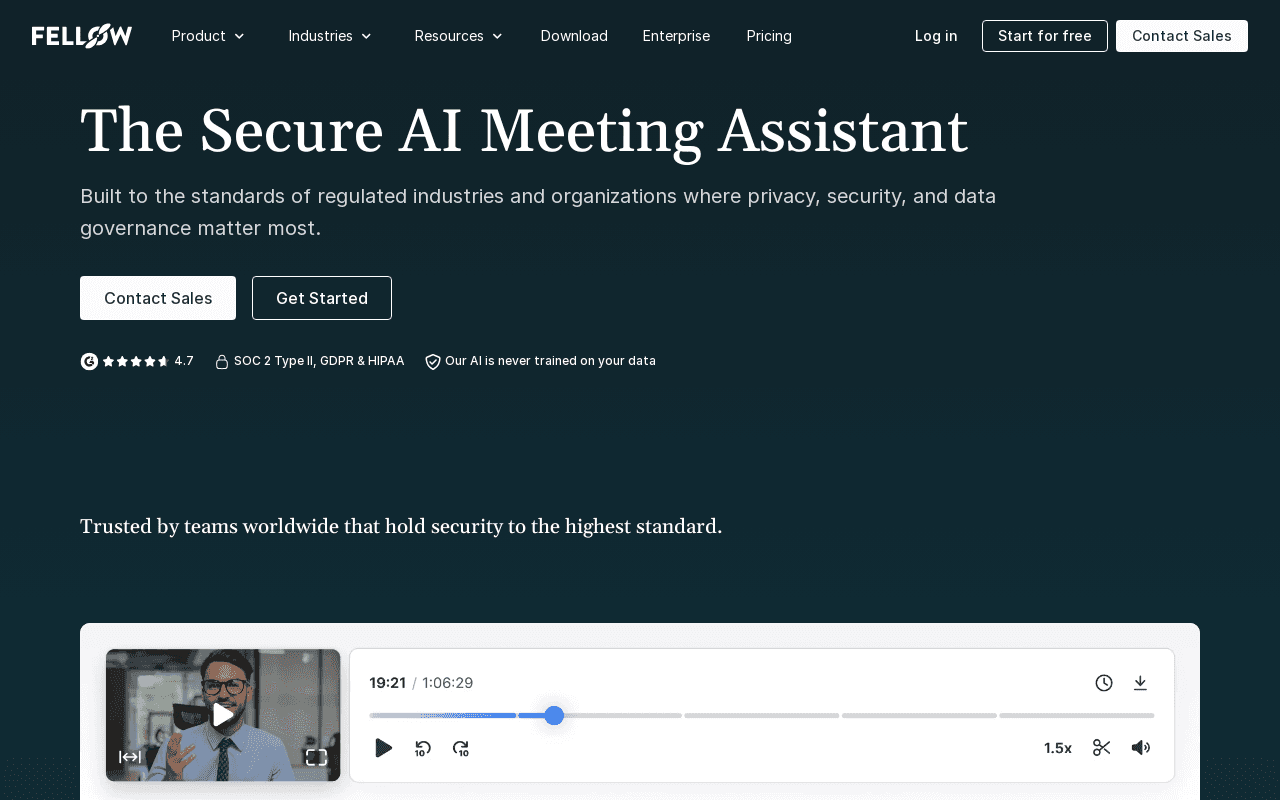Click the Get Started button
The image size is (1280, 800).
tap(322, 298)
